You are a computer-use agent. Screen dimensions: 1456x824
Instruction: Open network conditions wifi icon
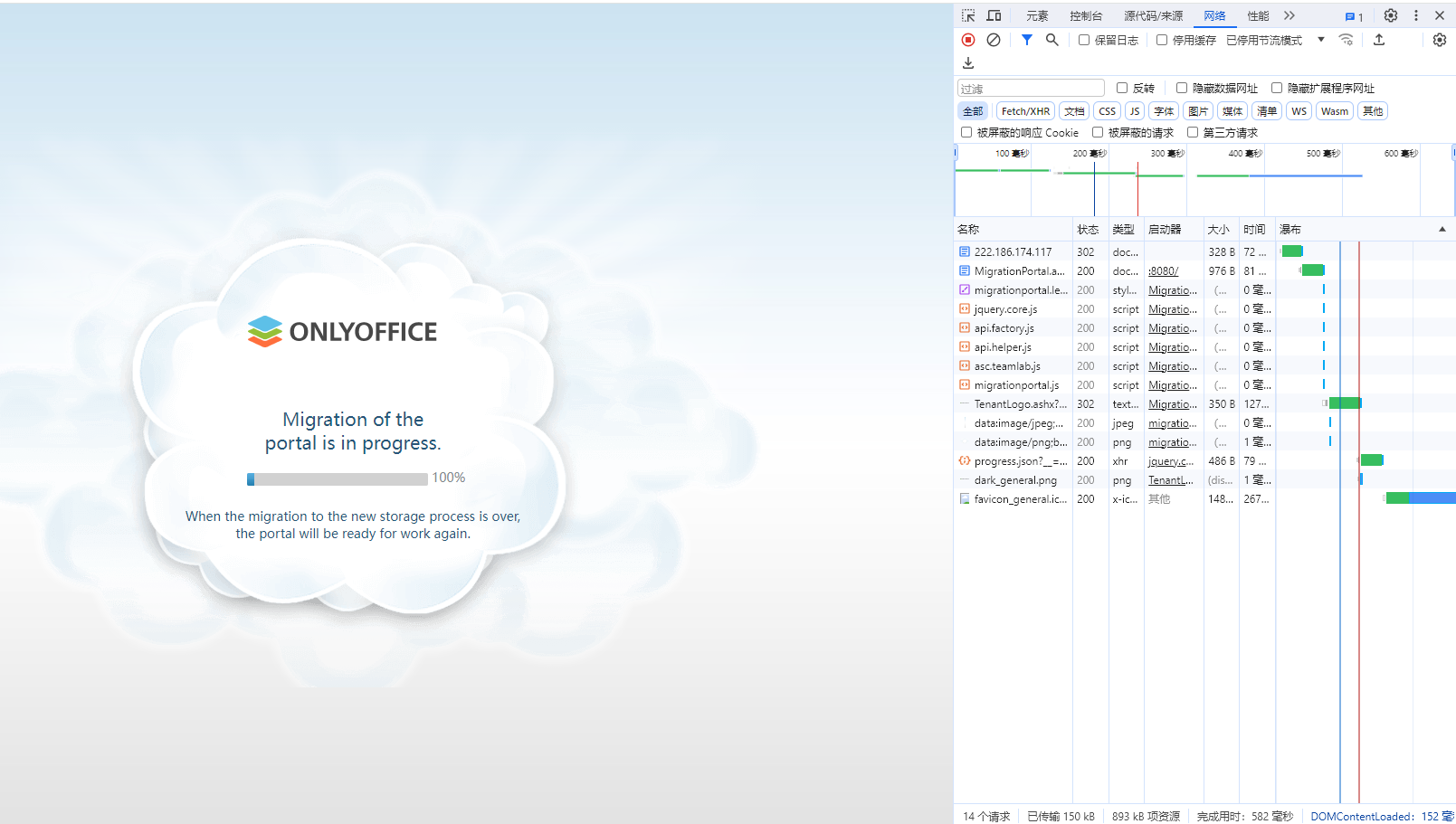[x=1347, y=40]
